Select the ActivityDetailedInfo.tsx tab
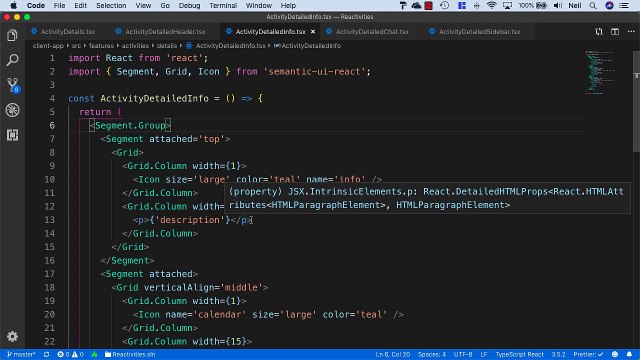 pyautogui.click(x=270, y=31)
